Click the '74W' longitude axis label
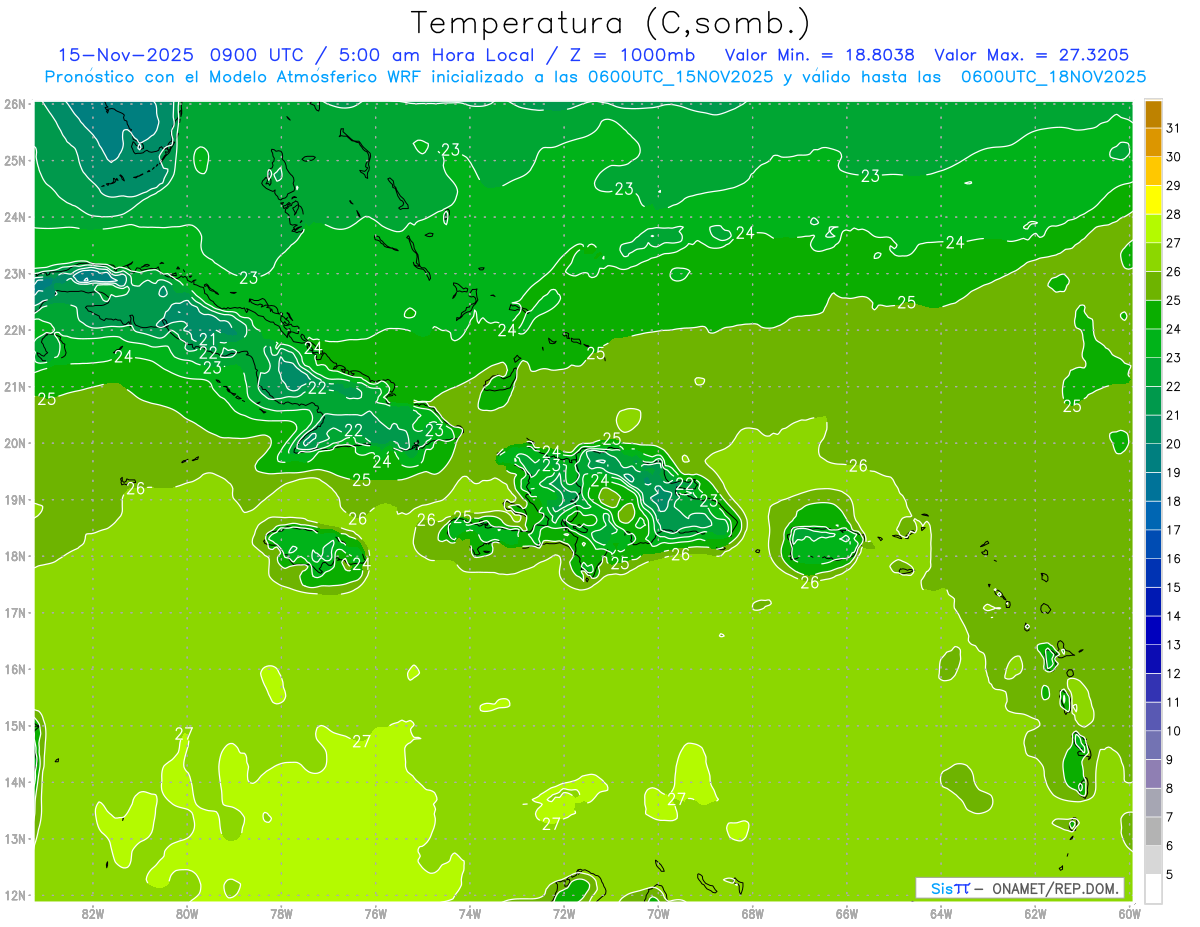This screenshot has height=927, width=1200. pos(470,913)
